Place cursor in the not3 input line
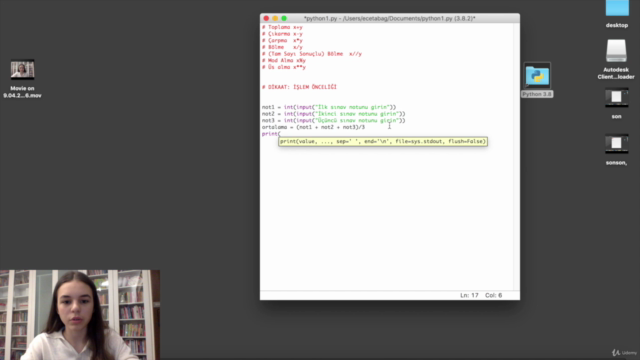Image resolution: width=640 pixels, height=360 pixels. [x=333, y=120]
